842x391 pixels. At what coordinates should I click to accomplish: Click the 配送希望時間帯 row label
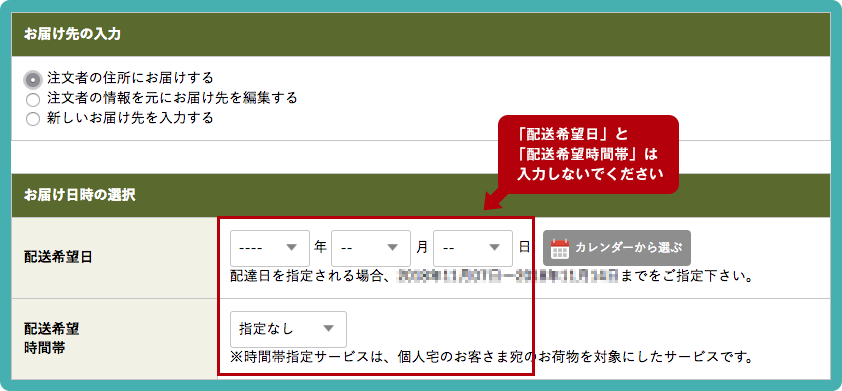tap(52, 338)
